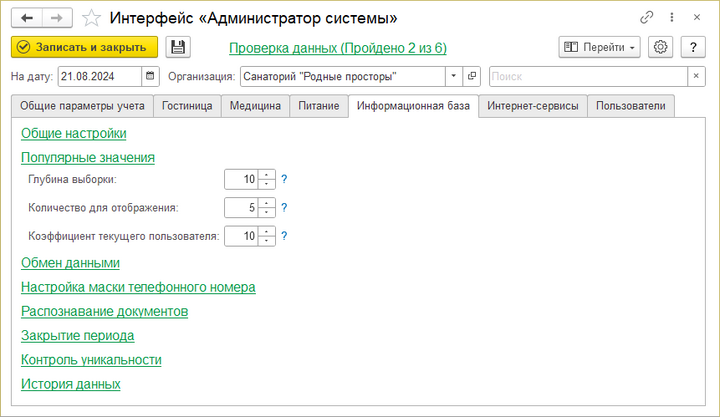
Task: Clear the search field
Action: [x=696, y=76]
